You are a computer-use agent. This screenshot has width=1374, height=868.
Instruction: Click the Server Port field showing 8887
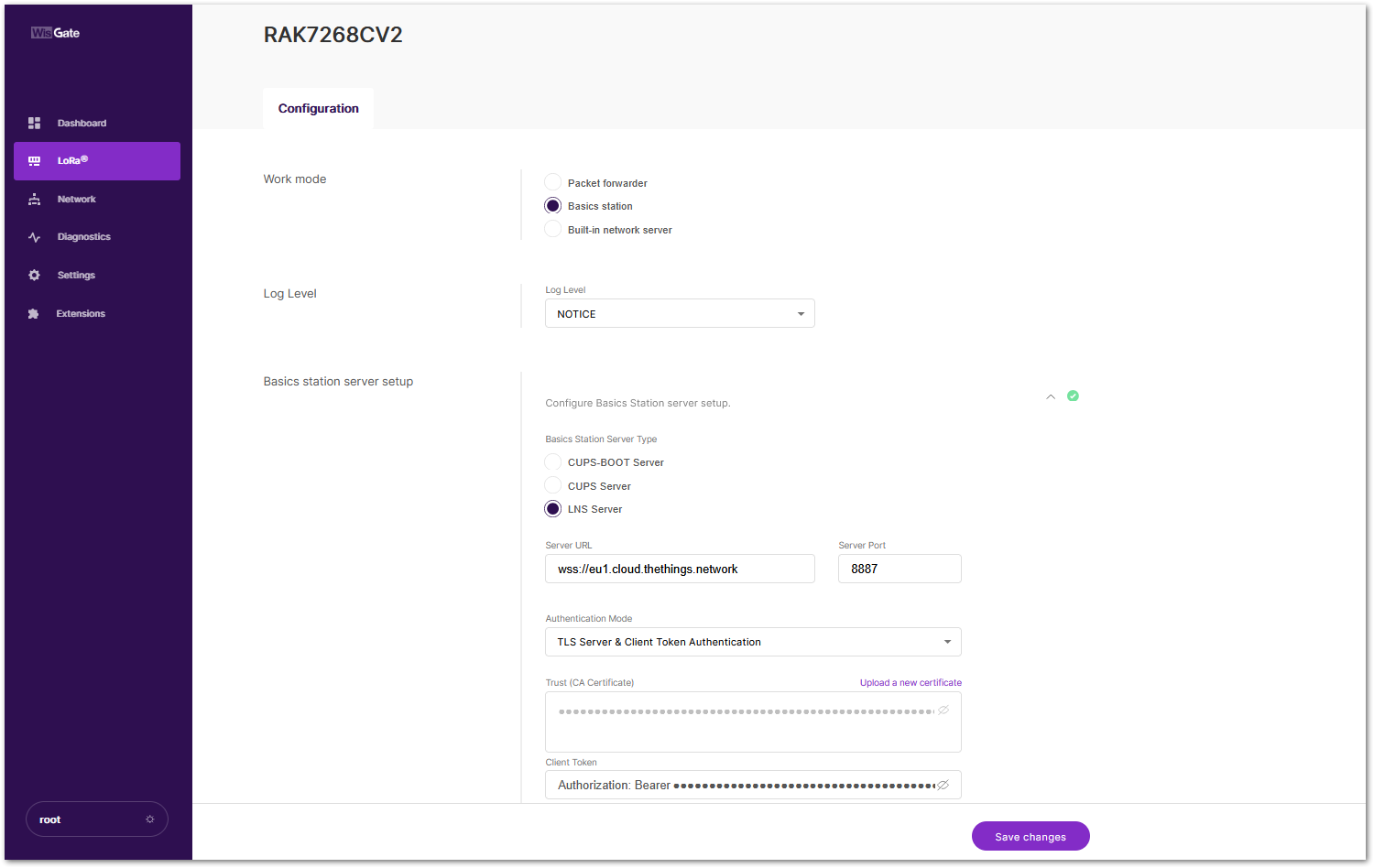900,569
